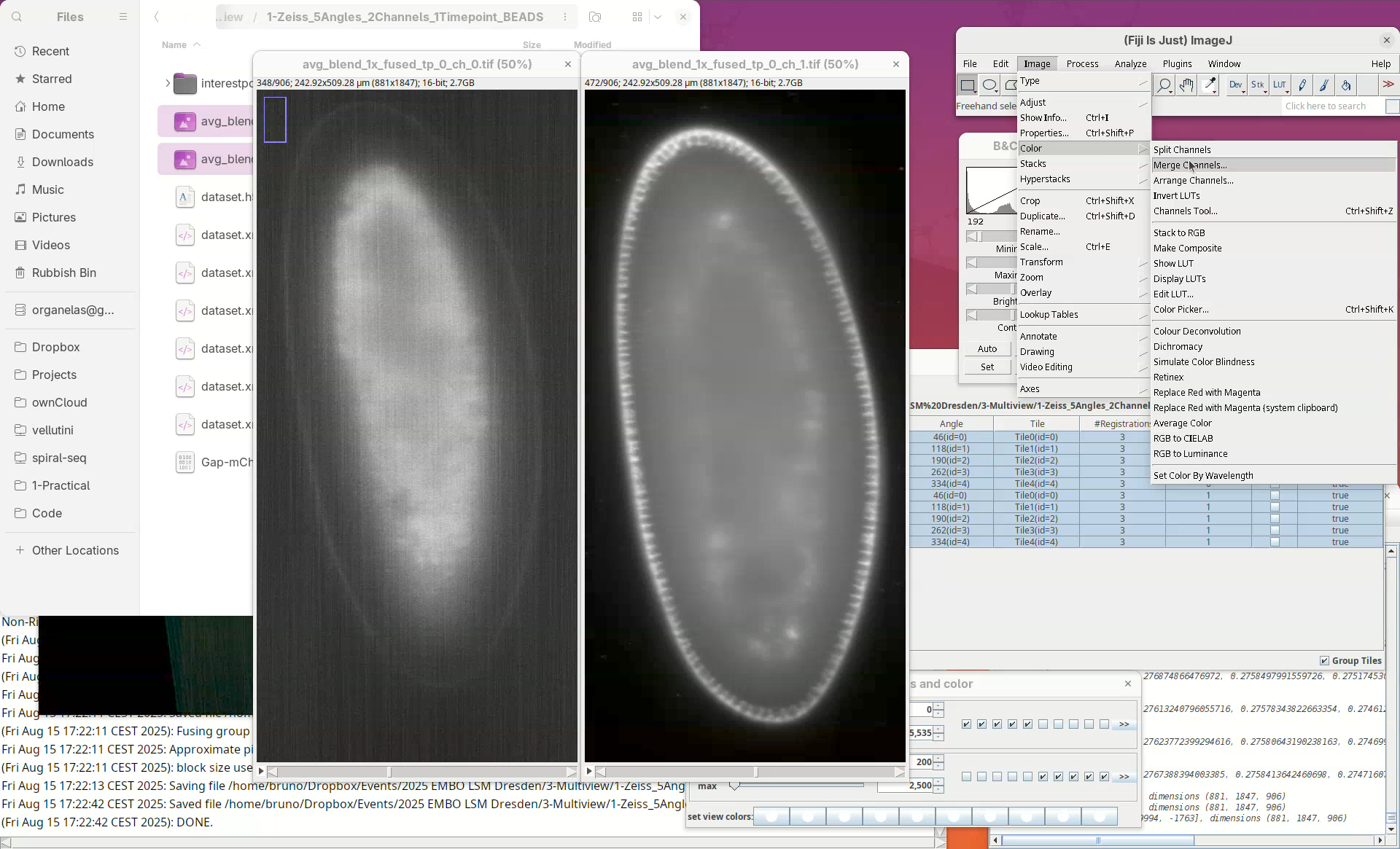Select the Paintbrush tool

click(1324, 85)
